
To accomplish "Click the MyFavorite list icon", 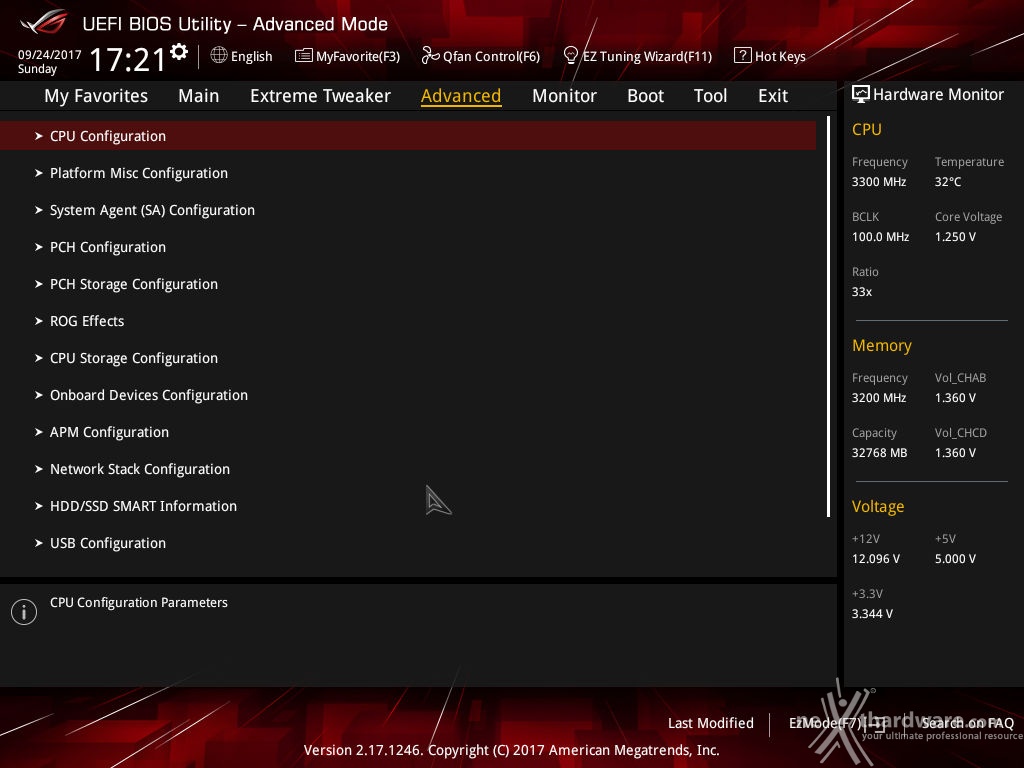I will [304, 56].
